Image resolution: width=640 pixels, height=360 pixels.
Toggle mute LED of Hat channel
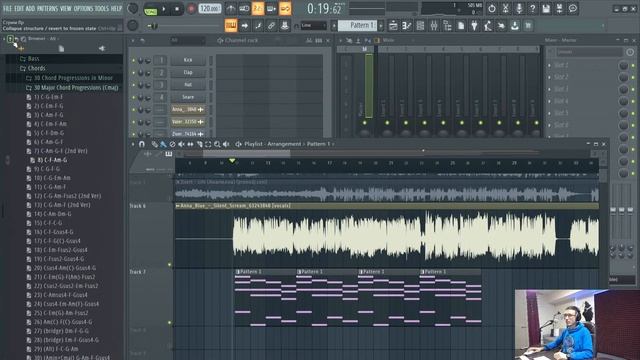point(133,85)
